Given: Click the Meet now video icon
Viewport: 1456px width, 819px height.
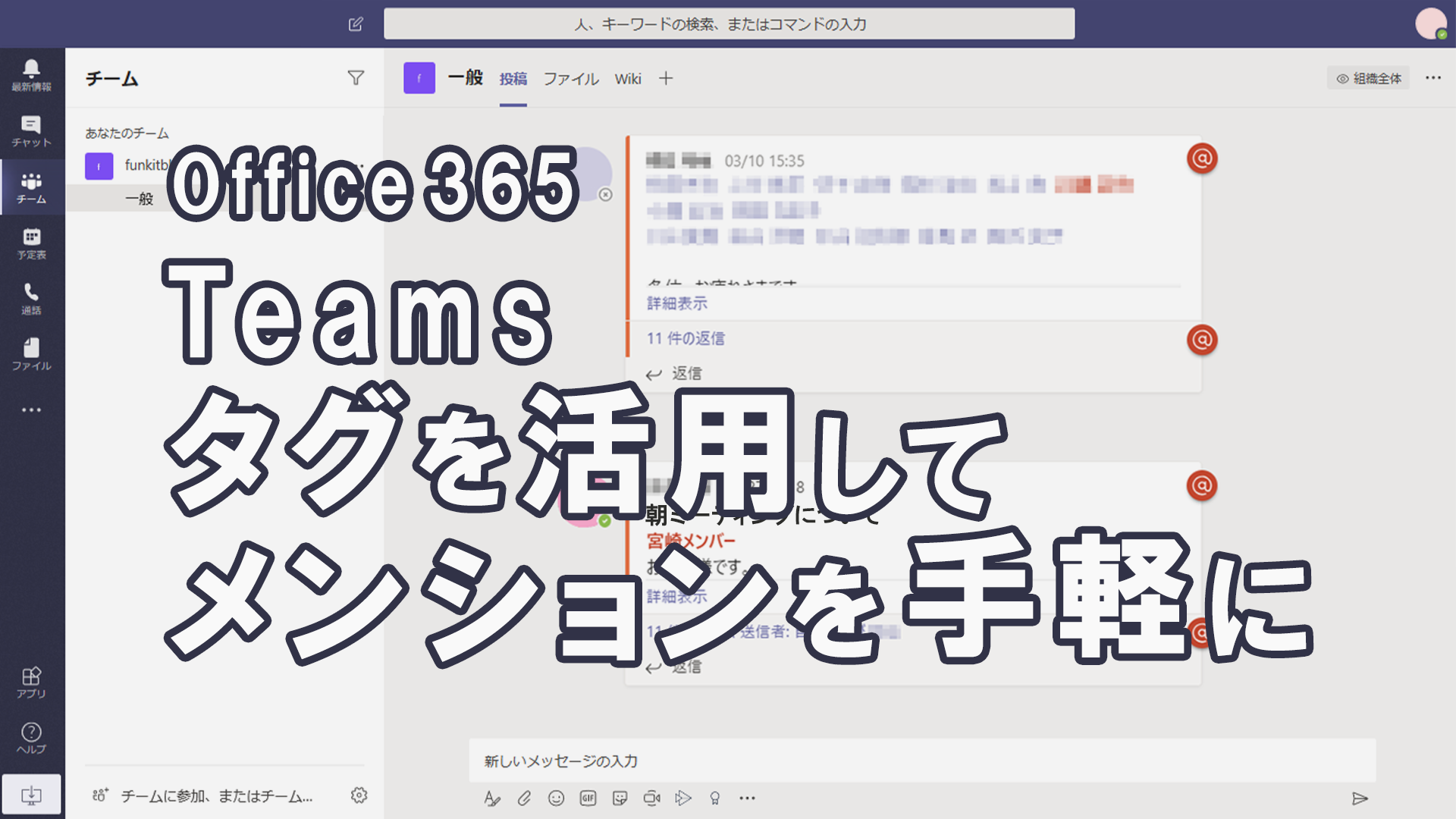Looking at the screenshot, I should [651, 798].
